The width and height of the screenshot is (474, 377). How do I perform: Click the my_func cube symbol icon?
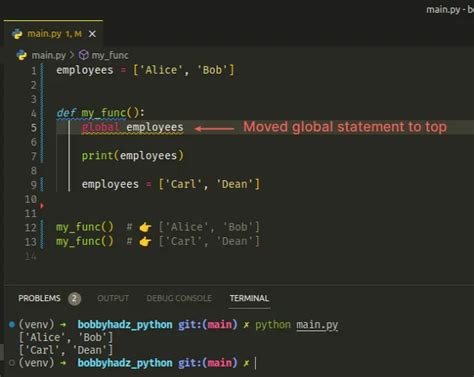point(83,55)
